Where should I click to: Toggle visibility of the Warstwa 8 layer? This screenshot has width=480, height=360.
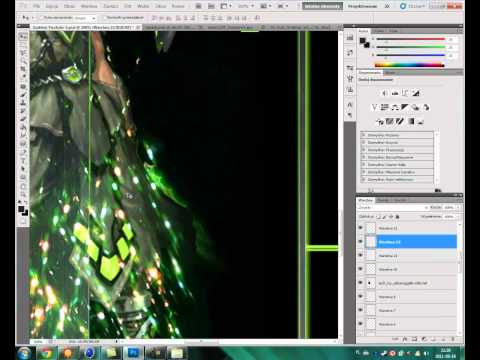click(361, 296)
